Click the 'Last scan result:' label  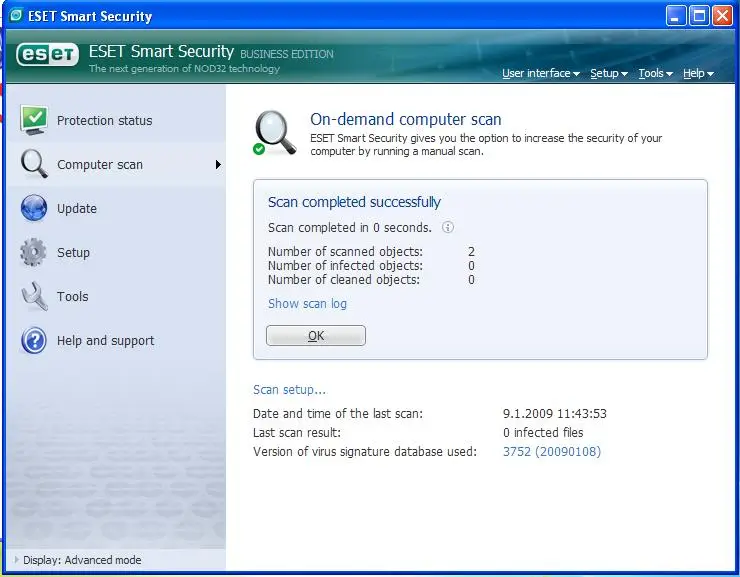[297, 433]
